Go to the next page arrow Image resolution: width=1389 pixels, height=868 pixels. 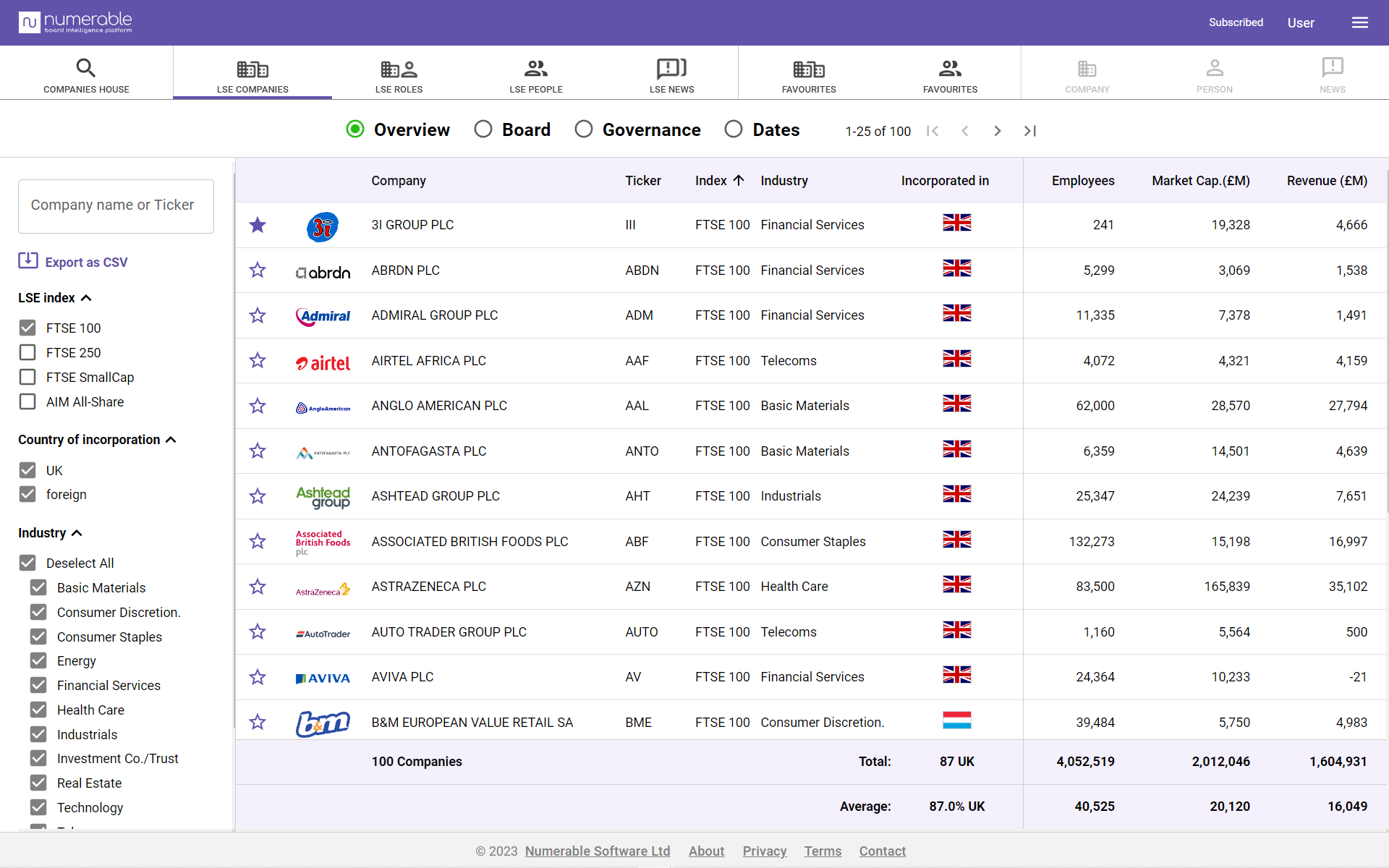click(x=998, y=131)
